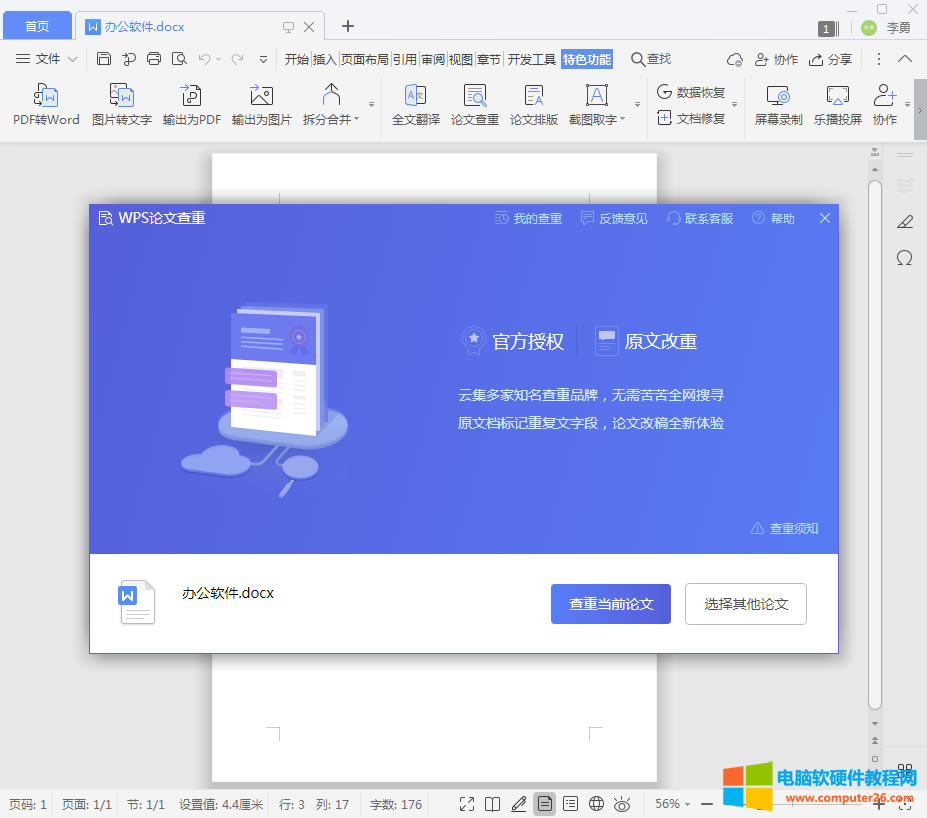
Task: Toggle eye protection mode in status bar
Action: (623, 803)
